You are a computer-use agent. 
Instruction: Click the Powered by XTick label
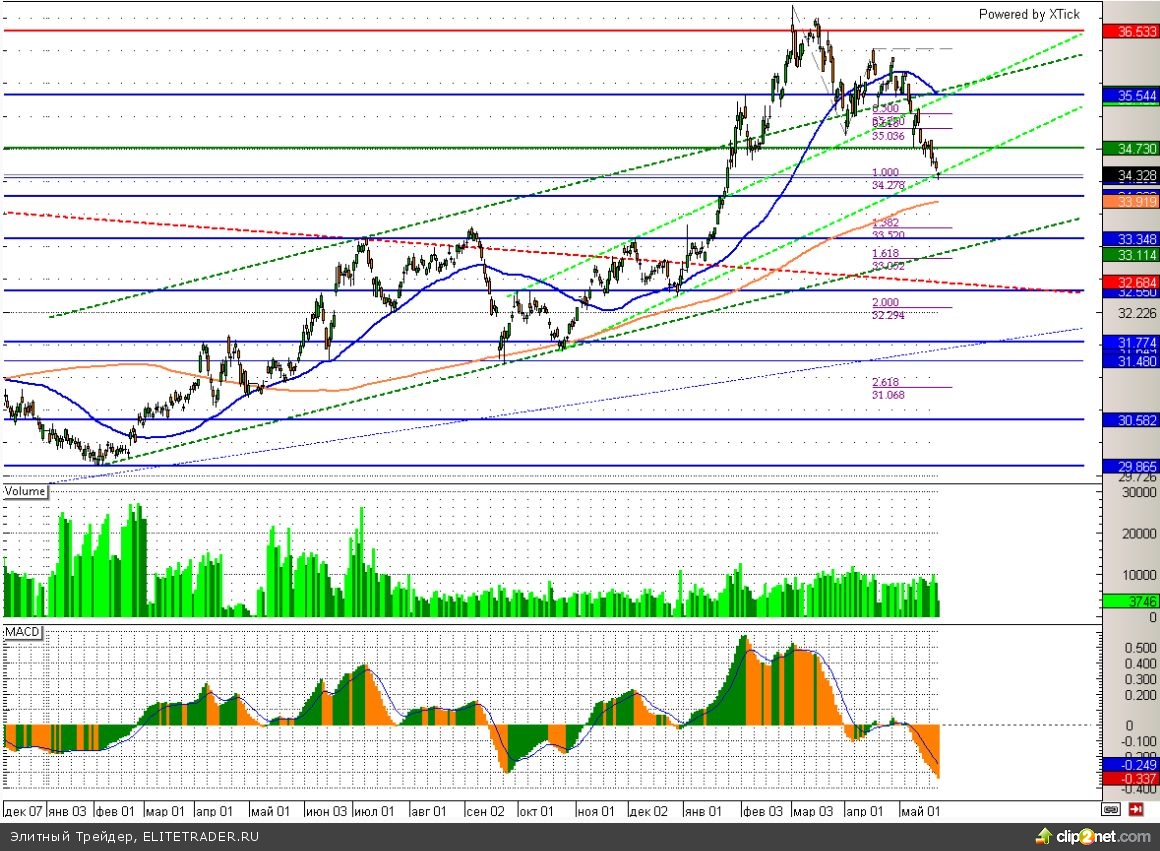[1028, 14]
